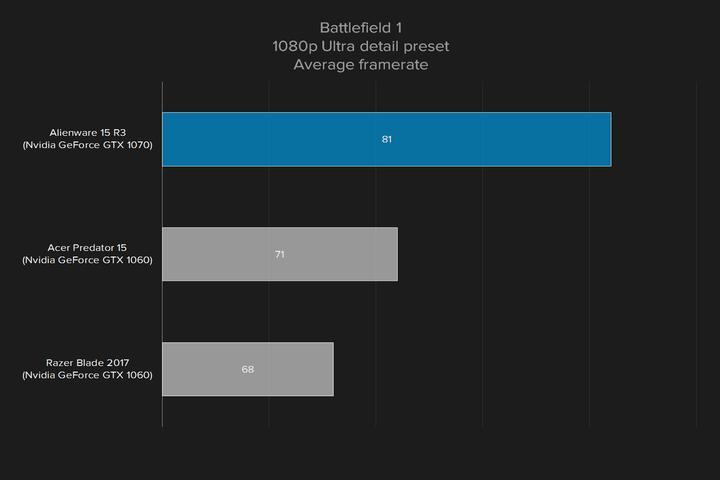This screenshot has height=480, width=720.
Task: Select the GTX 1060 text under Acer Predator
Action: tap(87, 261)
